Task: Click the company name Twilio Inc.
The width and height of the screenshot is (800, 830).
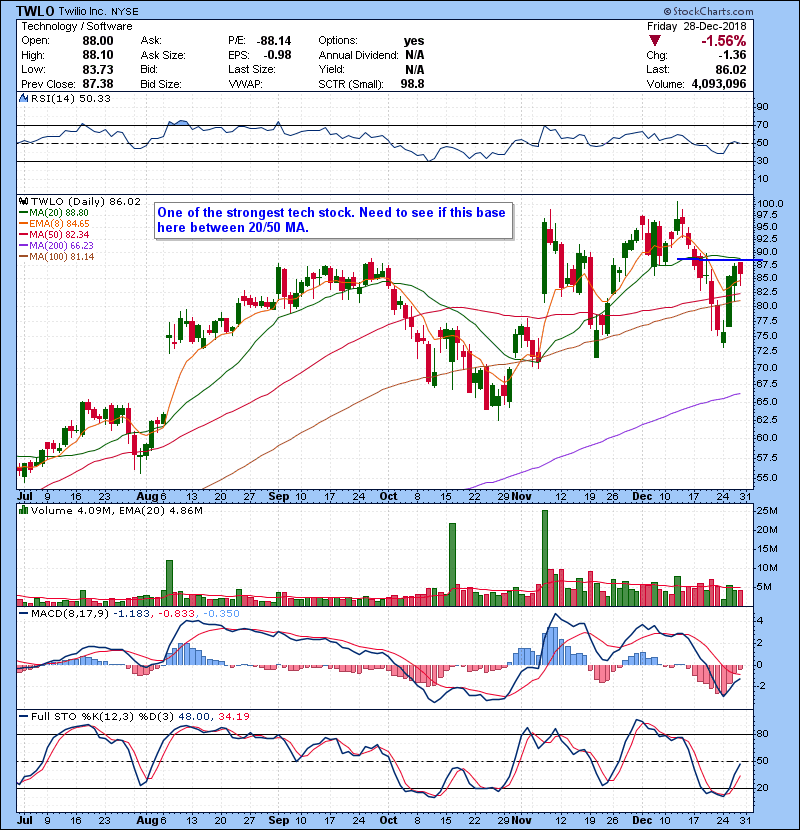Action: coord(82,11)
